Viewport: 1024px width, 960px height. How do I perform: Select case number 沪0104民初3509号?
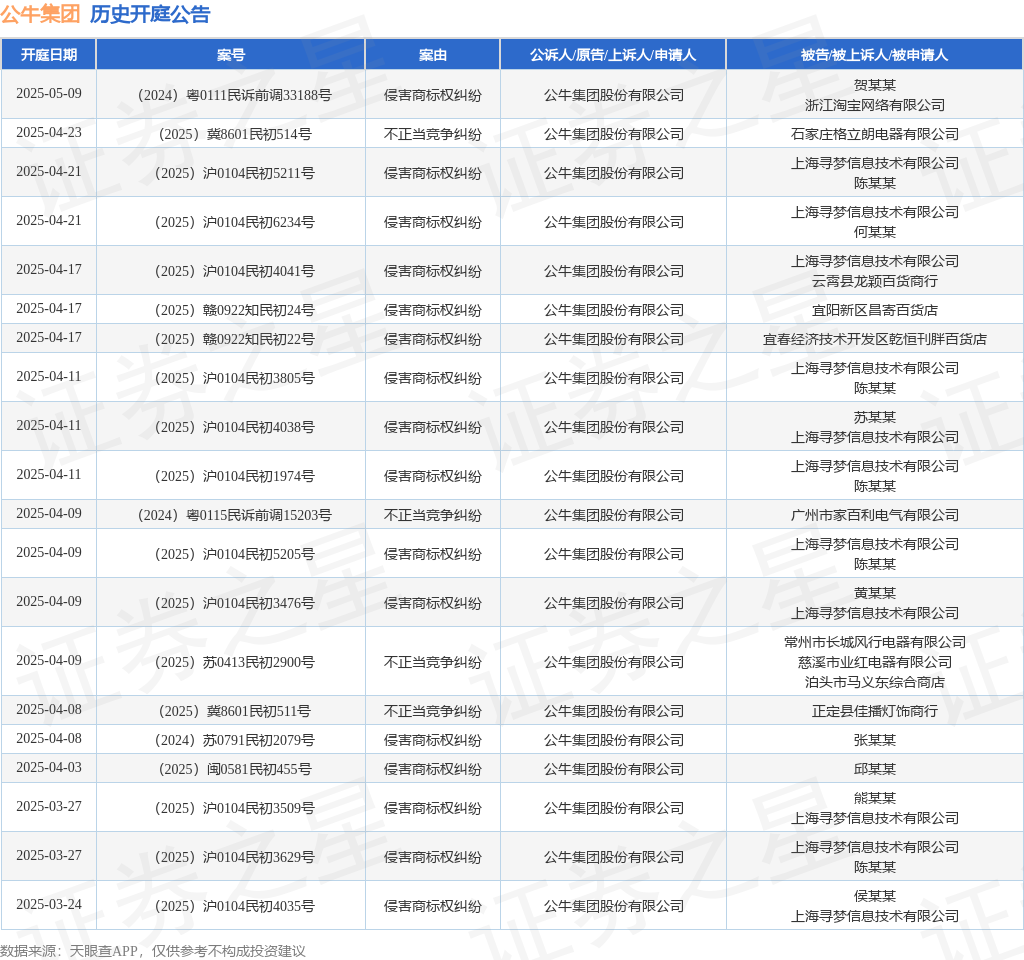point(234,808)
